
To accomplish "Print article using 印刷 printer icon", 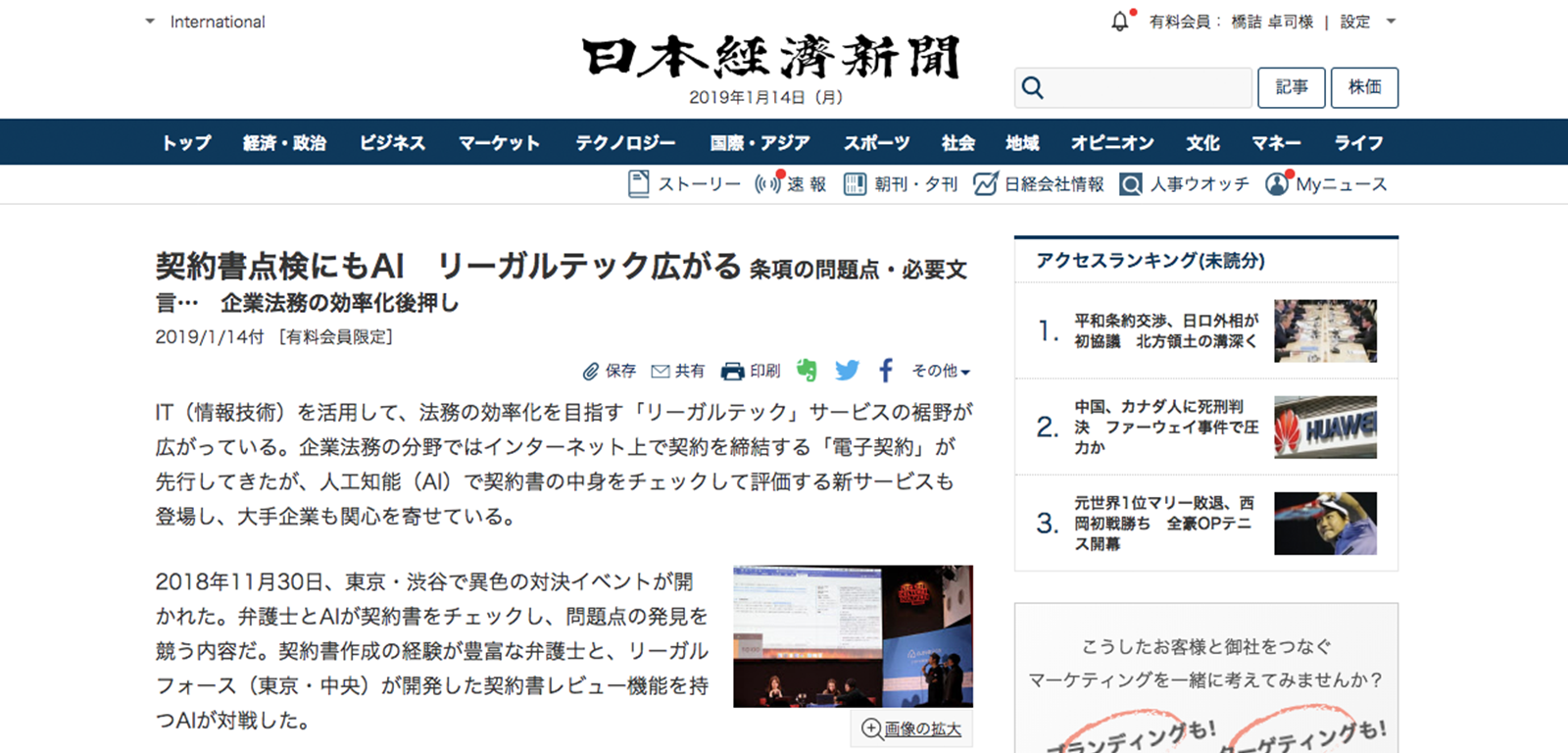I will 732,372.
